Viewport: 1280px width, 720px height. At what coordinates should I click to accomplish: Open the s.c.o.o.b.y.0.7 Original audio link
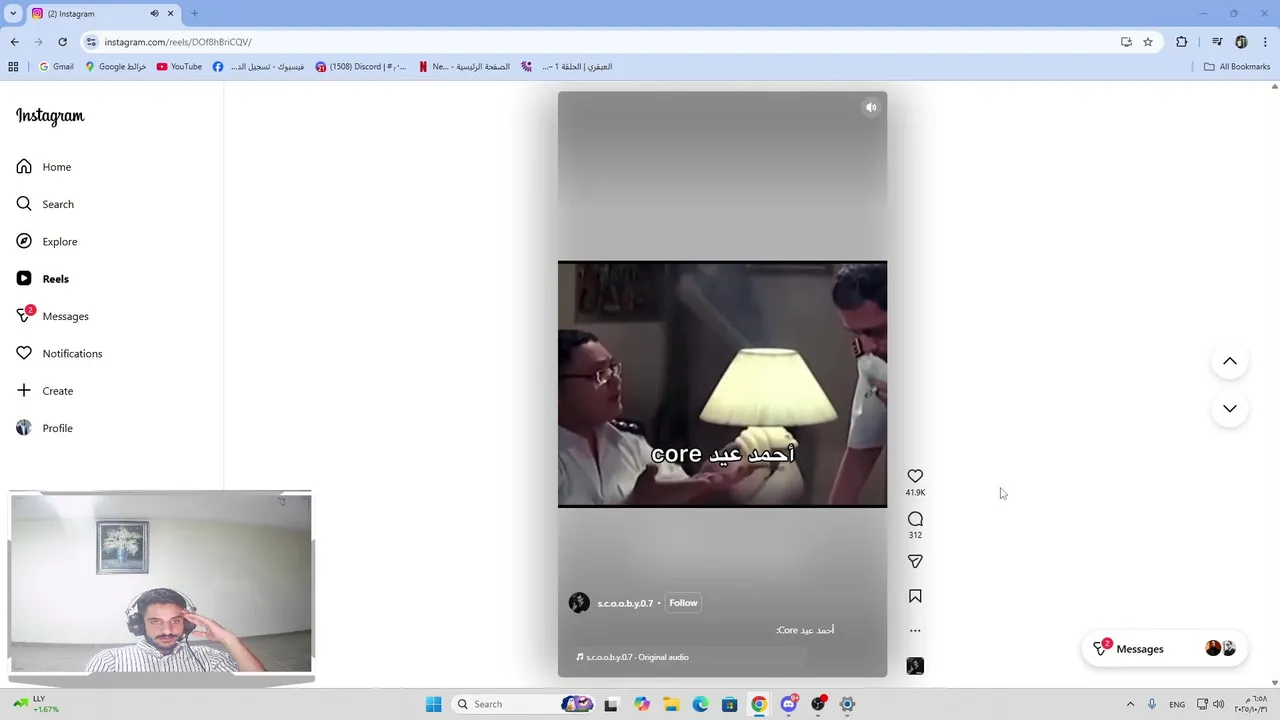pyautogui.click(x=632, y=657)
